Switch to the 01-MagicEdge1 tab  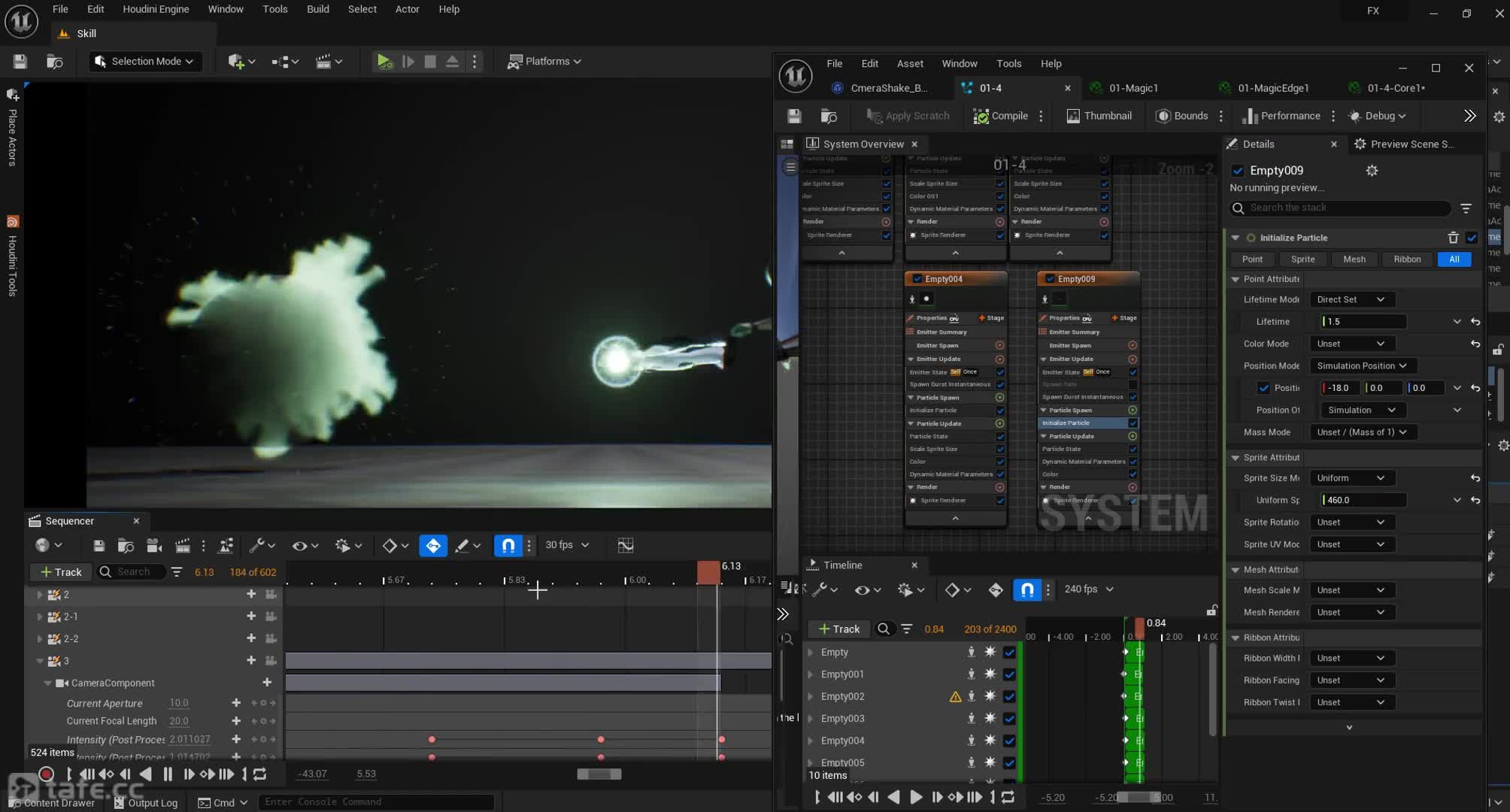coord(1272,88)
